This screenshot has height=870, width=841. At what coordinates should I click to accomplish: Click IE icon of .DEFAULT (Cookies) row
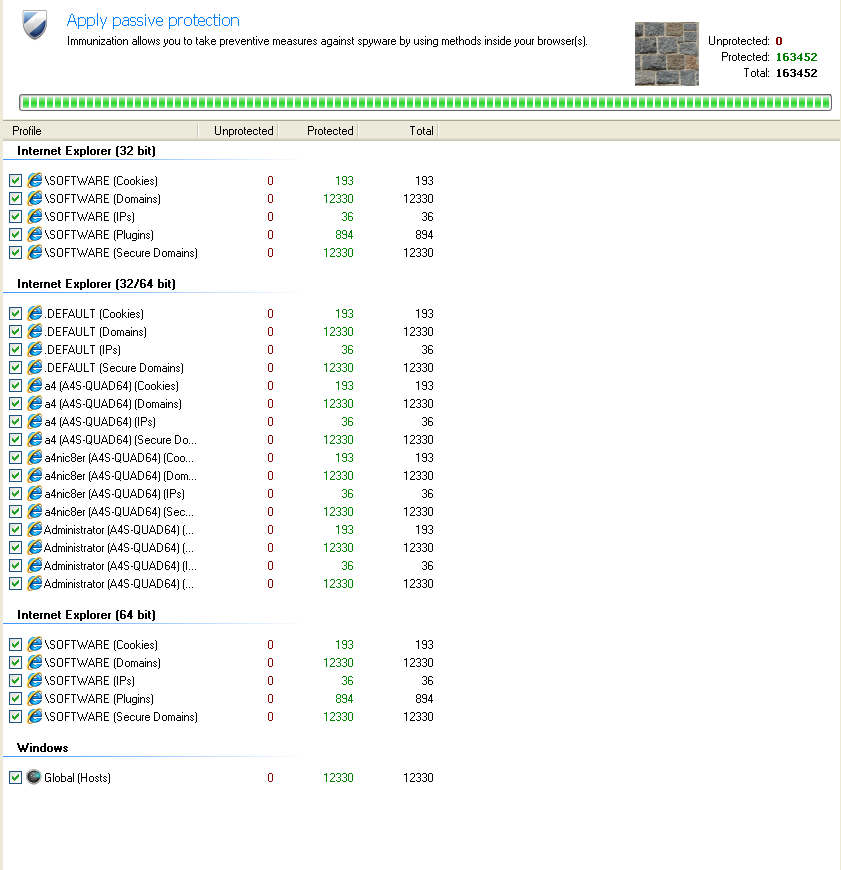35,313
